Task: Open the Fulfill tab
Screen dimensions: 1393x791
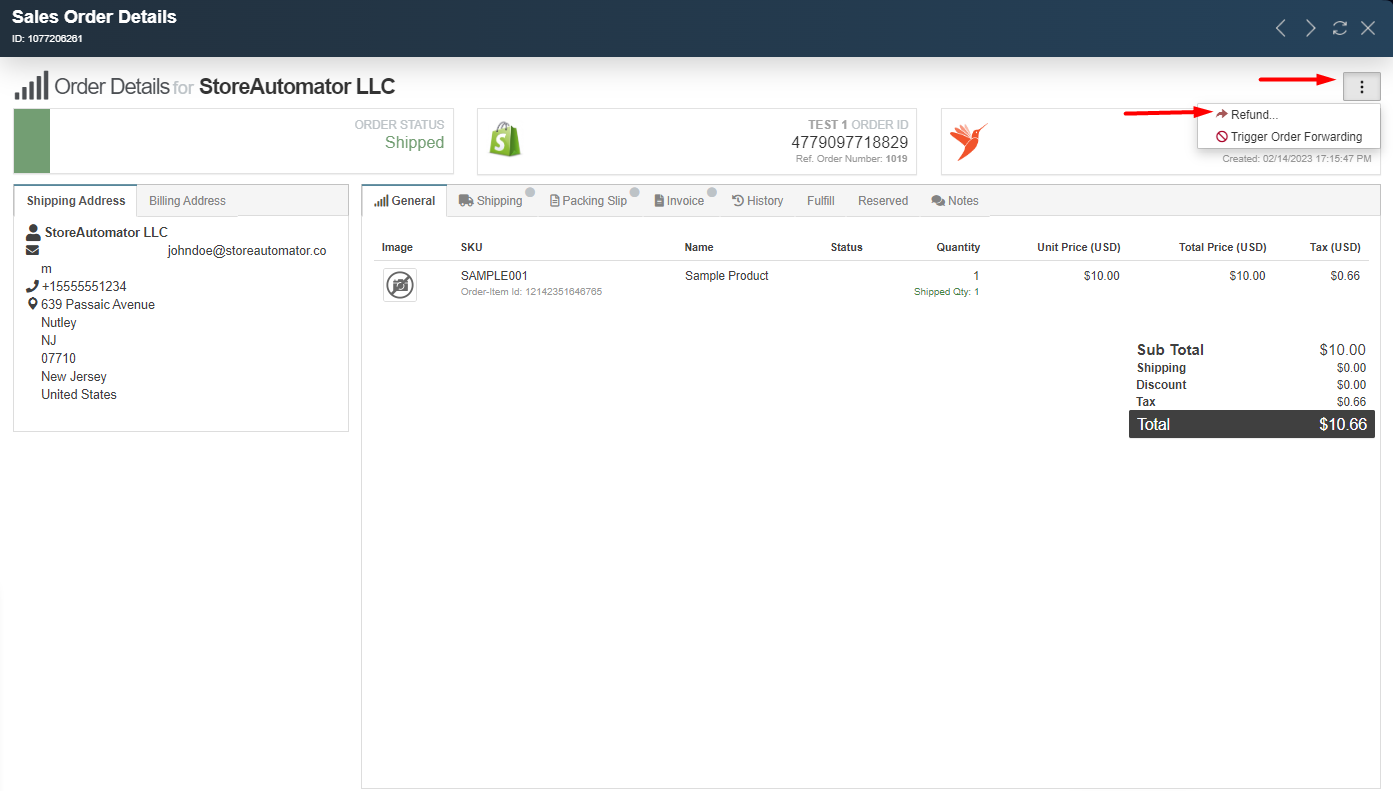Action: 820,201
